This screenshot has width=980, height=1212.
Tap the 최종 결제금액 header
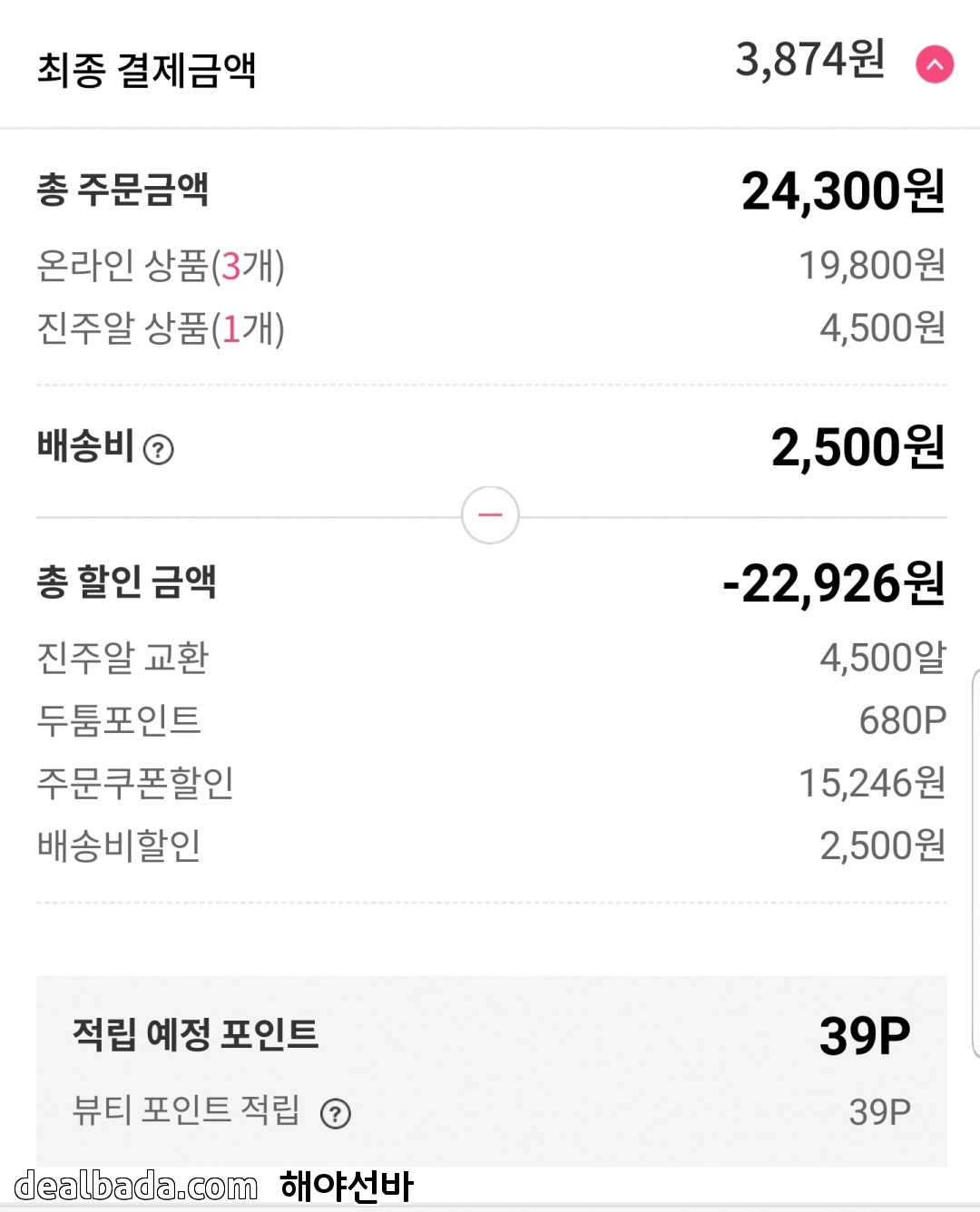[x=146, y=70]
